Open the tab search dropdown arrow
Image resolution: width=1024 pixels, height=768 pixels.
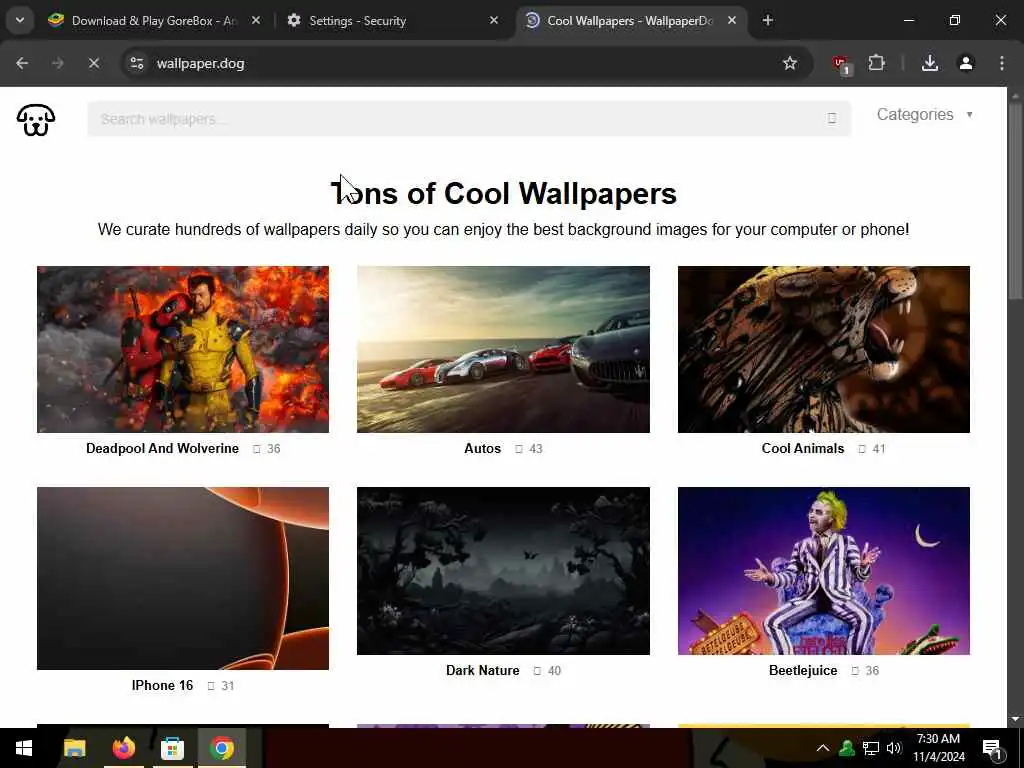tap(20, 20)
